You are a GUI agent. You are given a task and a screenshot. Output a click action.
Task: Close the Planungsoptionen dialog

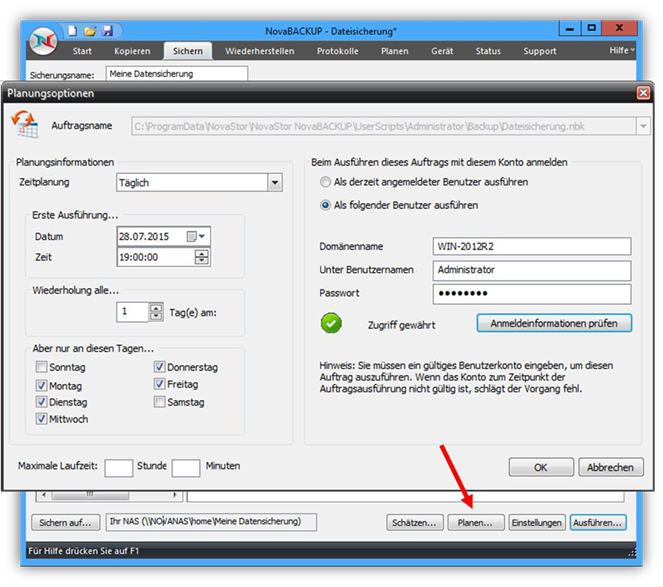point(643,93)
